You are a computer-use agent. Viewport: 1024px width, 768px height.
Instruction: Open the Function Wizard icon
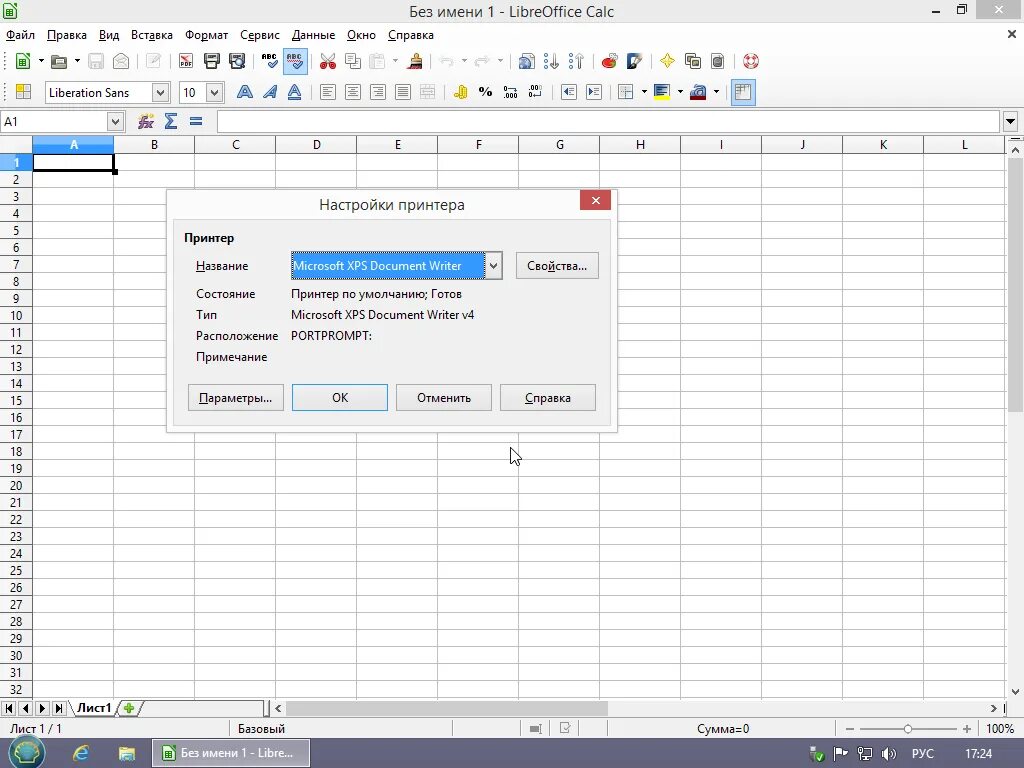pos(146,121)
